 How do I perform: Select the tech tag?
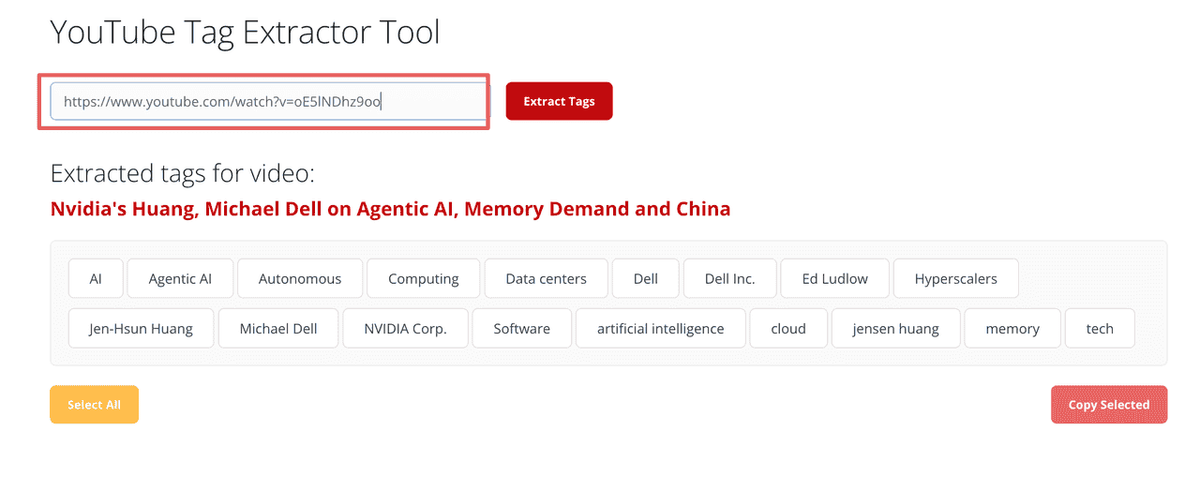(1100, 328)
